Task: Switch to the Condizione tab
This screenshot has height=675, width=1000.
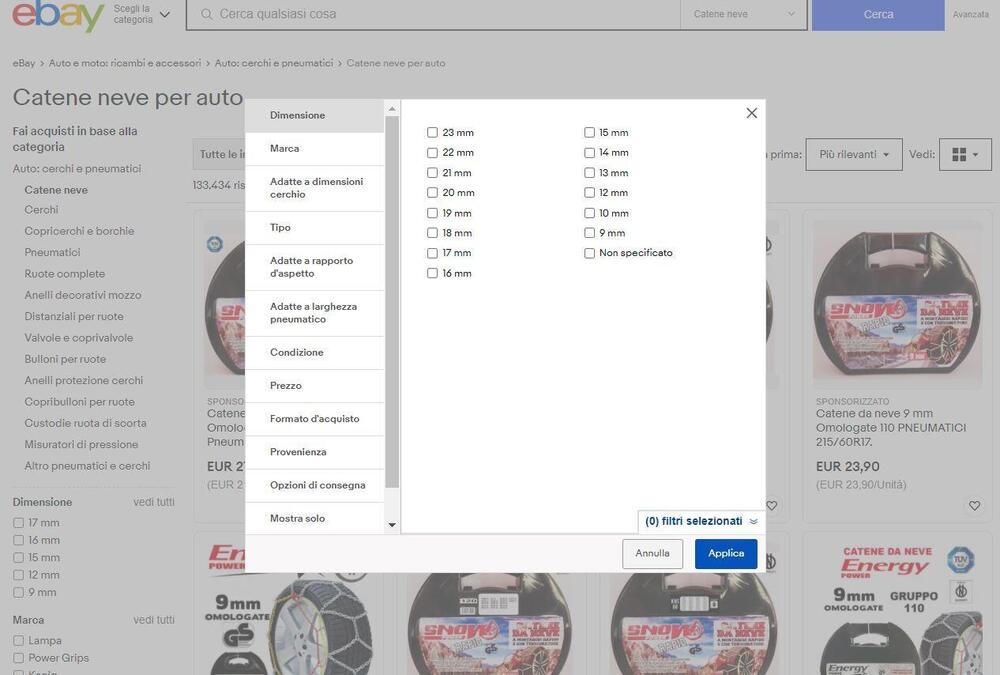Action: pyautogui.click(x=314, y=353)
